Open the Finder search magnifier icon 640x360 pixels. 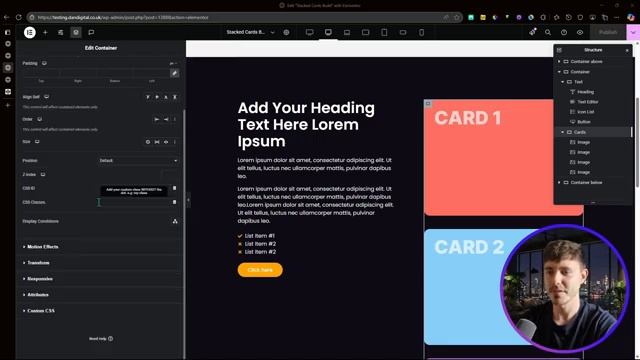click(548, 32)
